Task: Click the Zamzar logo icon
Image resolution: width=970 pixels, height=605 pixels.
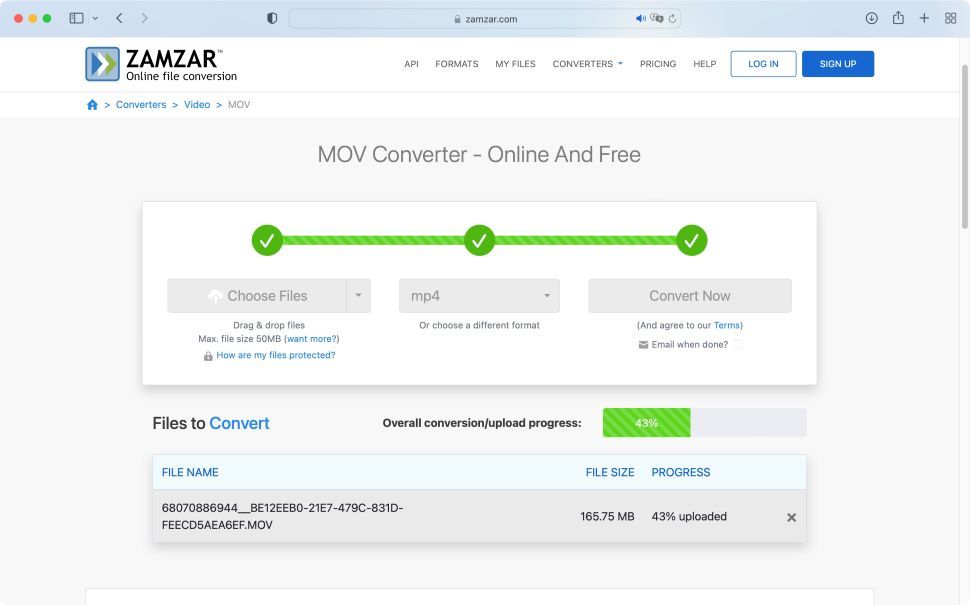Action: pyautogui.click(x=101, y=63)
